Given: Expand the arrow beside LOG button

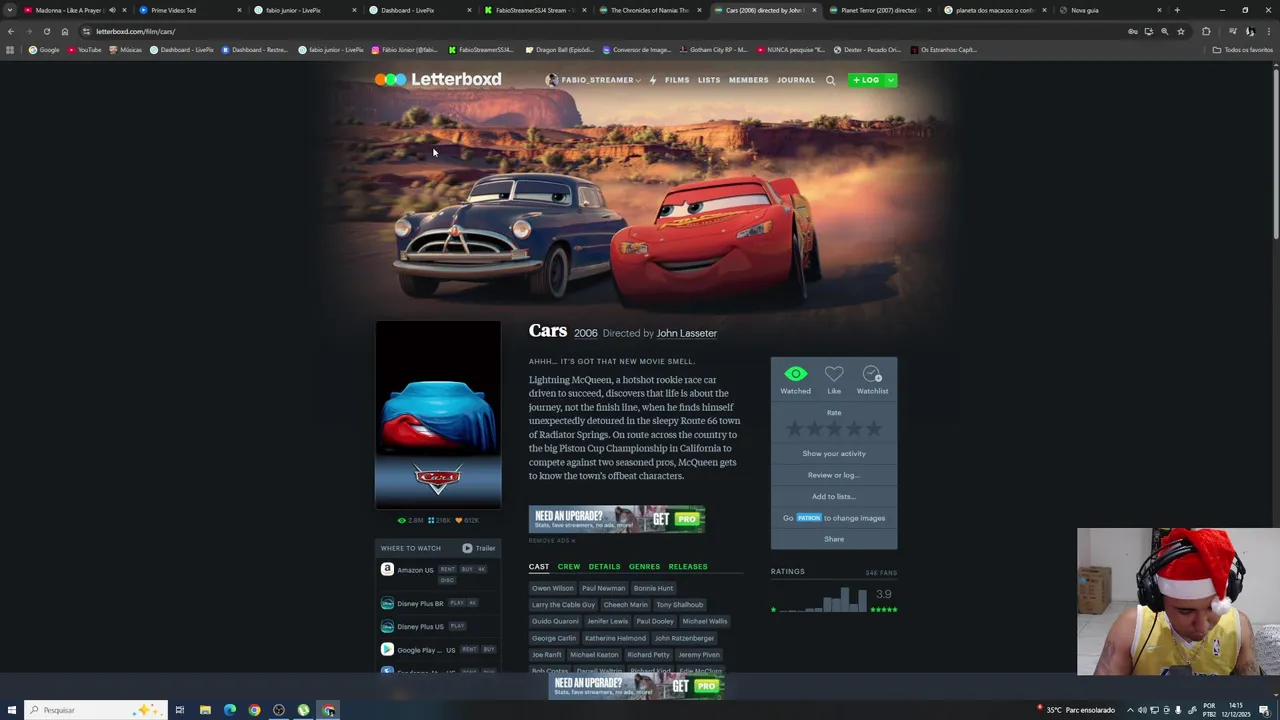Looking at the screenshot, I should [890, 80].
